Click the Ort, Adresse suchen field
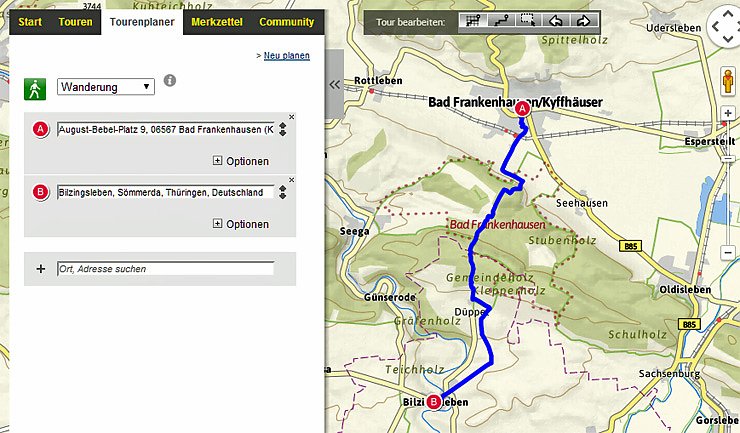The height and width of the screenshot is (433, 740). pyautogui.click(x=165, y=268)
